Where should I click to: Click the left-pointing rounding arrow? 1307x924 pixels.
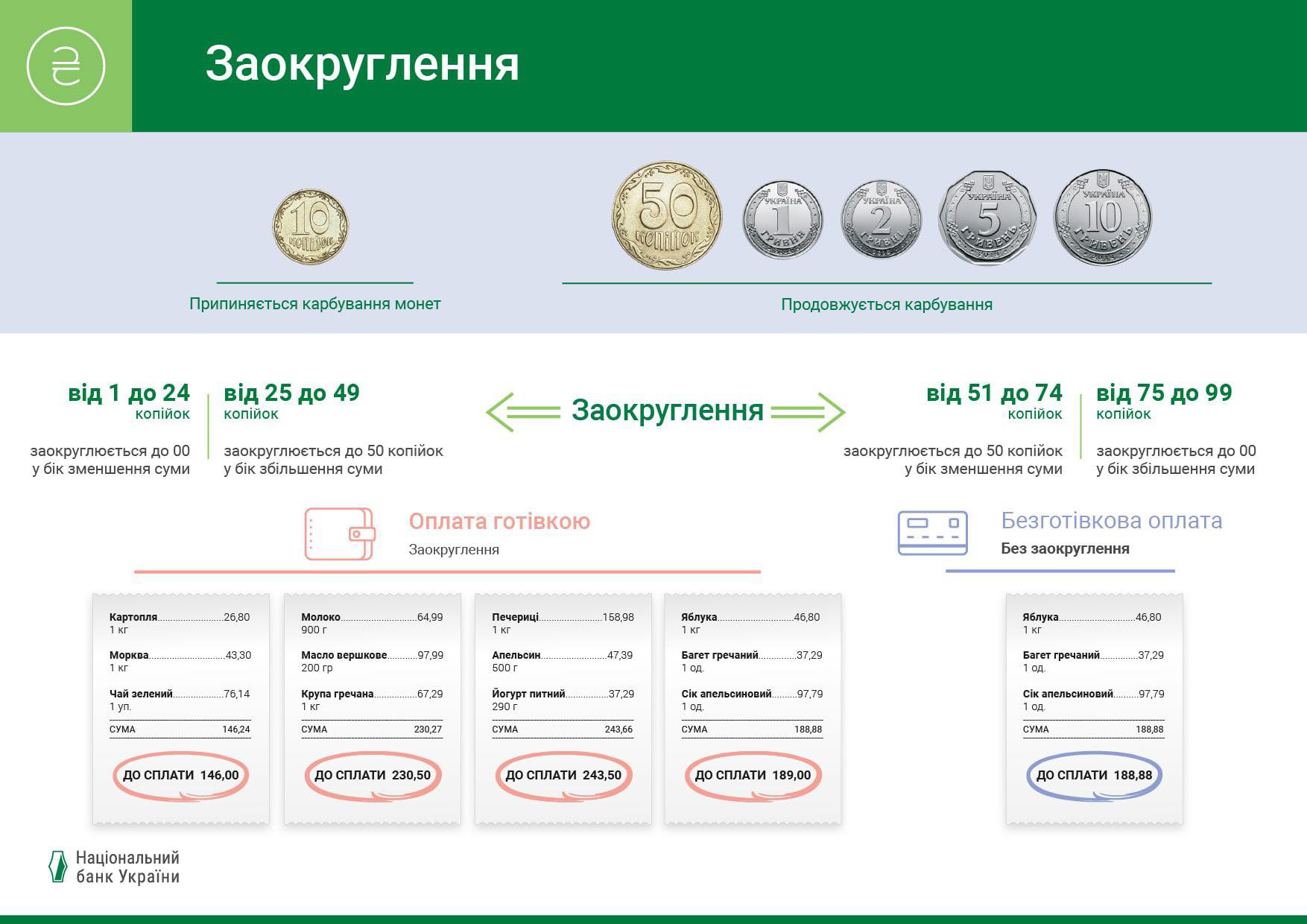[523, 411]
